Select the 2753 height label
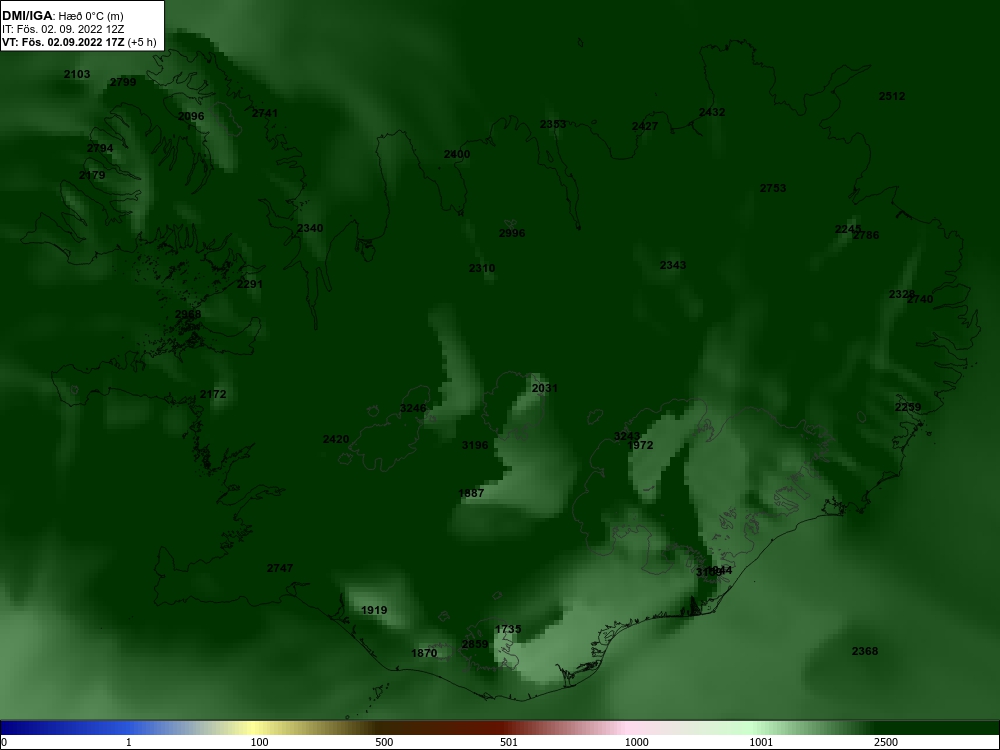The height and width of the screenshot is (750, 1000). (x=773, y=188)
